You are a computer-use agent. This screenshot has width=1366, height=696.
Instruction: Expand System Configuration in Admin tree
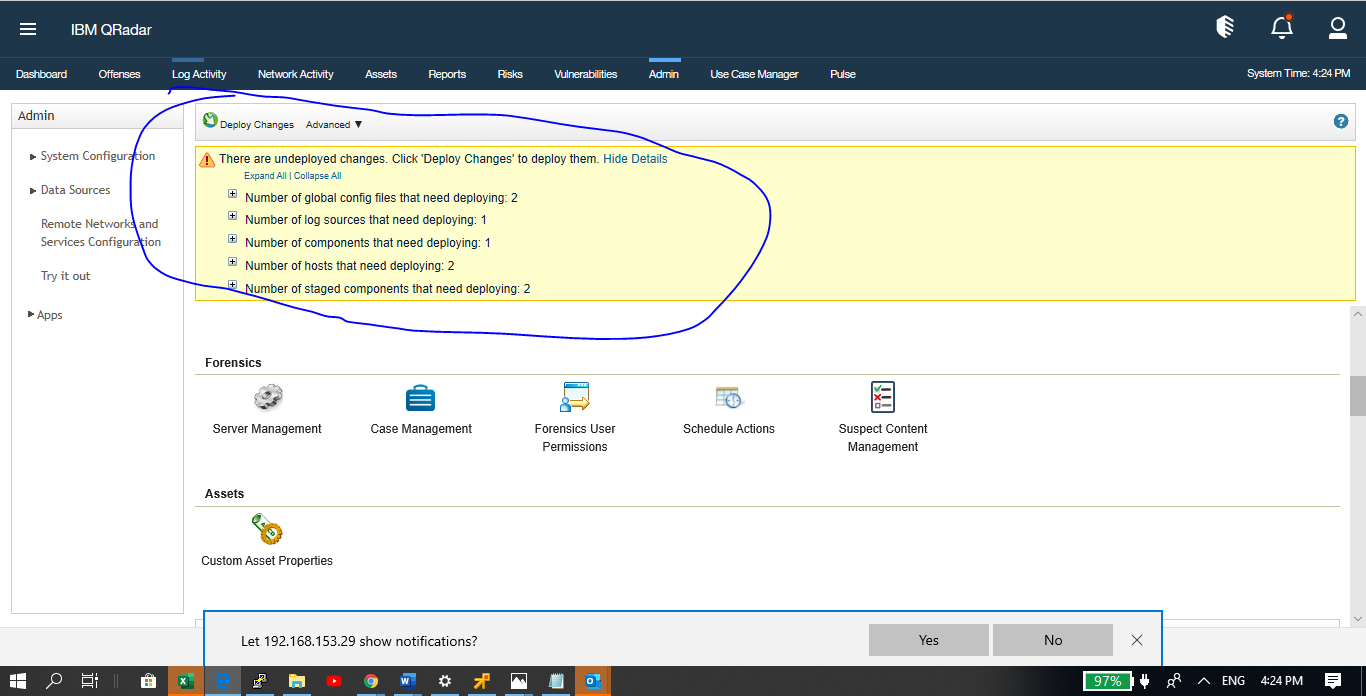pyautogui.click(x=33, y=157)
